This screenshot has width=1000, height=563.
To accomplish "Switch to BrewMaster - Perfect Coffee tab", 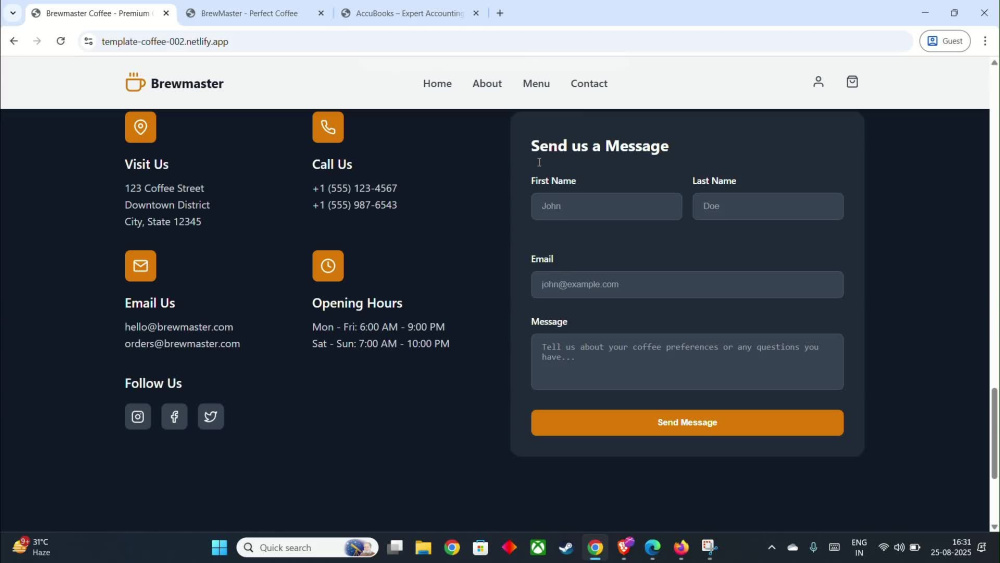I will (249, 13).
